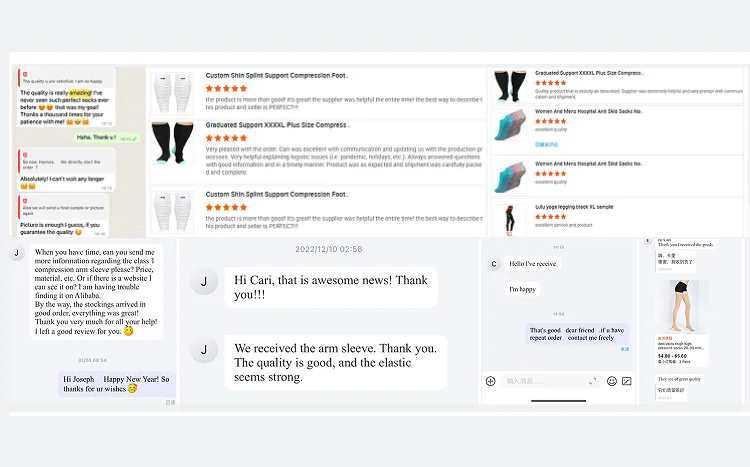Viewport: 750px width, 467px height.
Task: Click the blue reply link under sock review
Action: (546, 145)
